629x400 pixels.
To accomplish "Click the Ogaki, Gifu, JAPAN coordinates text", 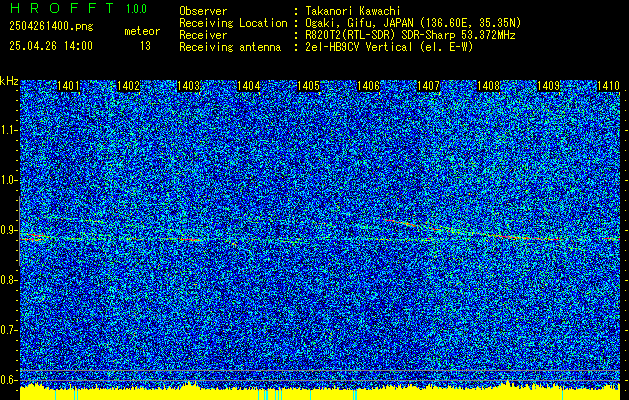I will tap(413, 23).
